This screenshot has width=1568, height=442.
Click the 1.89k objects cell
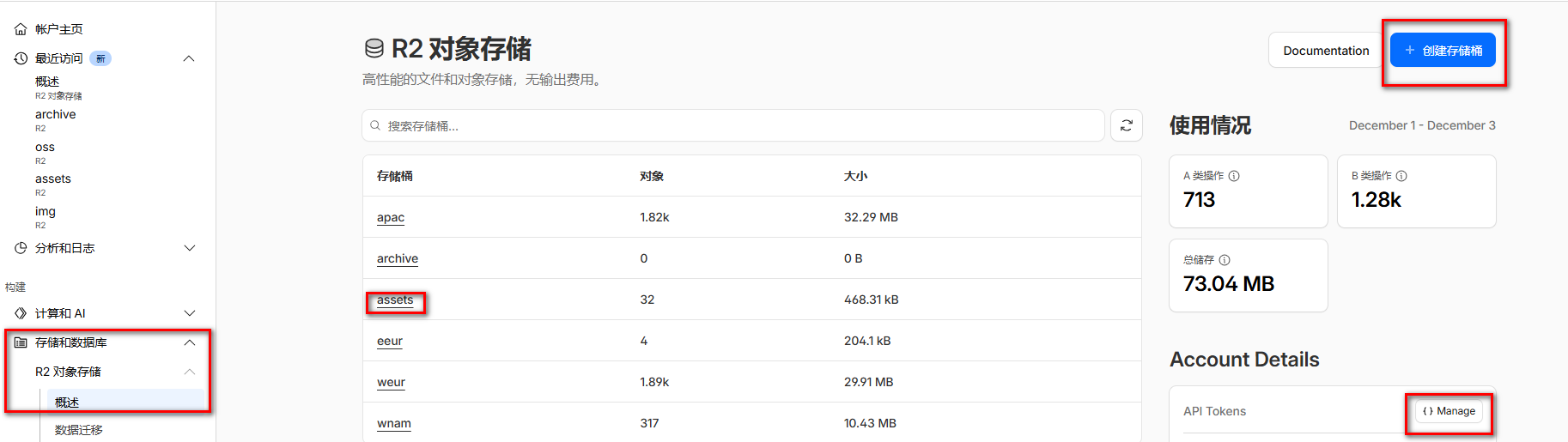(654, 382)
